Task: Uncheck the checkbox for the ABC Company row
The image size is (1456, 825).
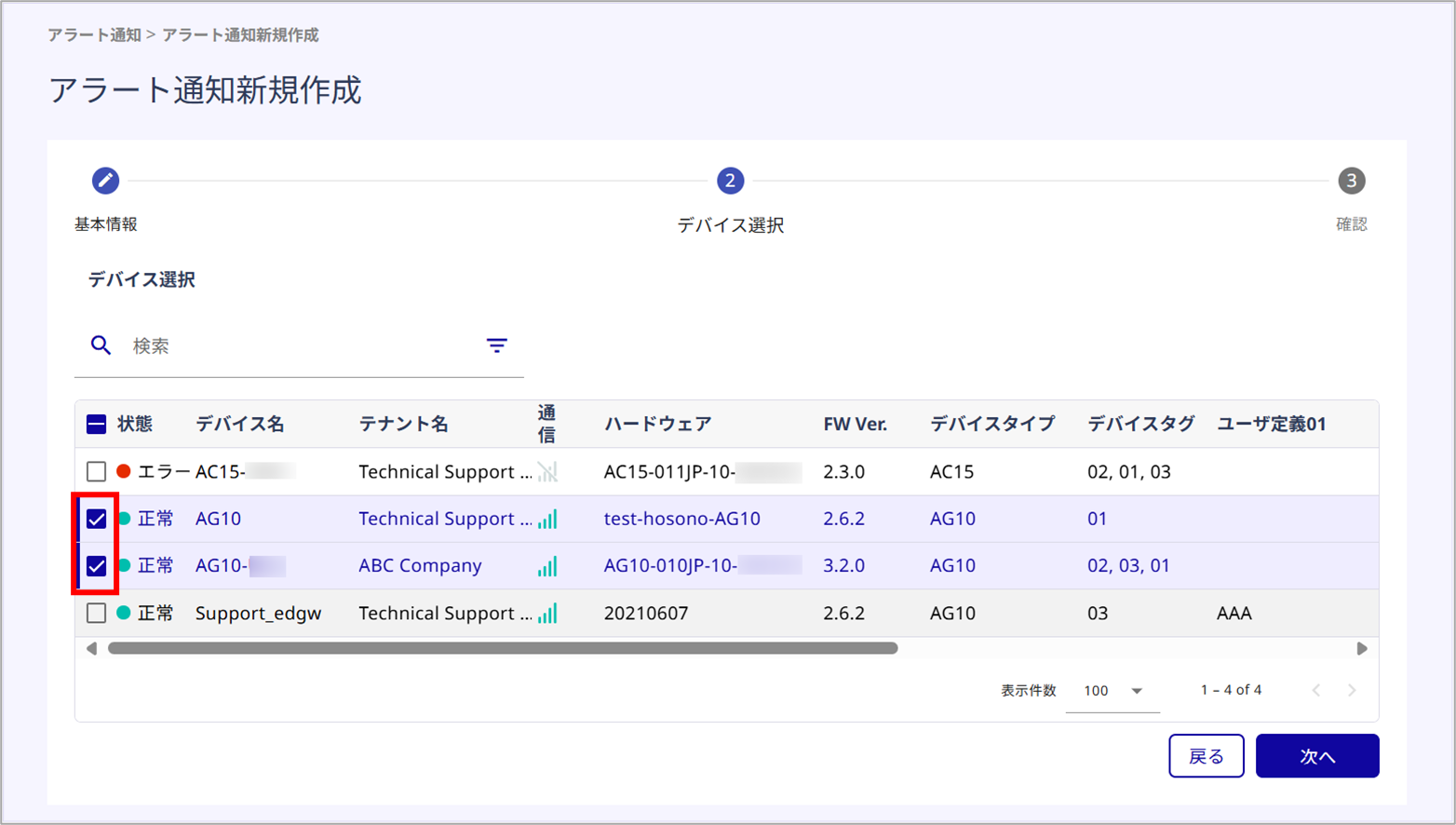Action: tap(96, 566)
